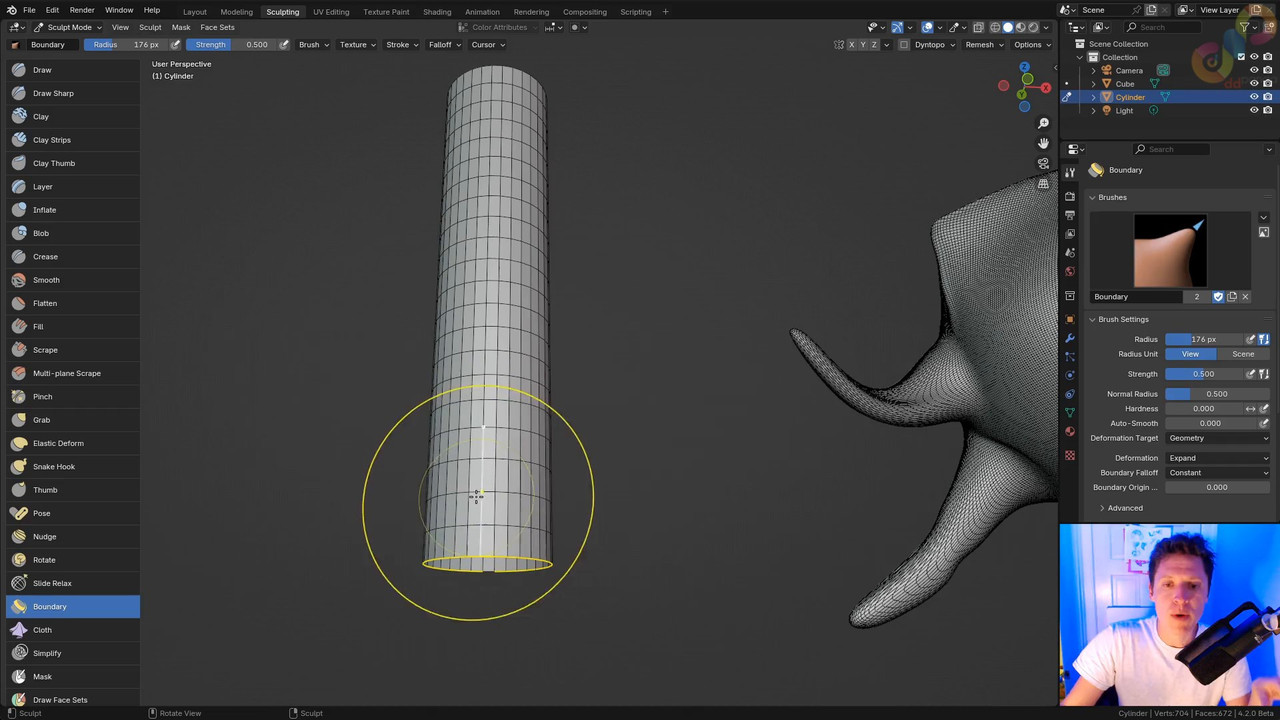1280x720 pixels.
Task: Open the Deformation Expand dropdown
Action: point(1217,458)
